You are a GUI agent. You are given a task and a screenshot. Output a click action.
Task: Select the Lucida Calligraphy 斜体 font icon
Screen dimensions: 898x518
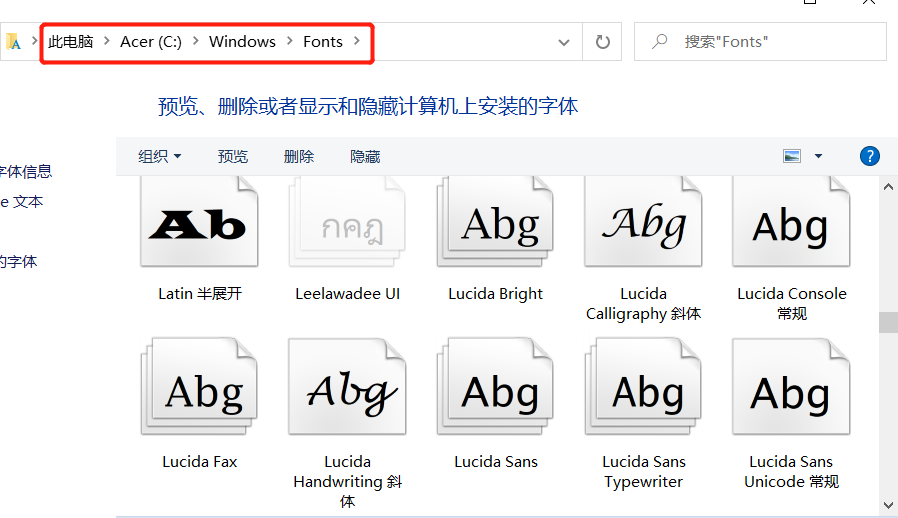coord(643,222)
